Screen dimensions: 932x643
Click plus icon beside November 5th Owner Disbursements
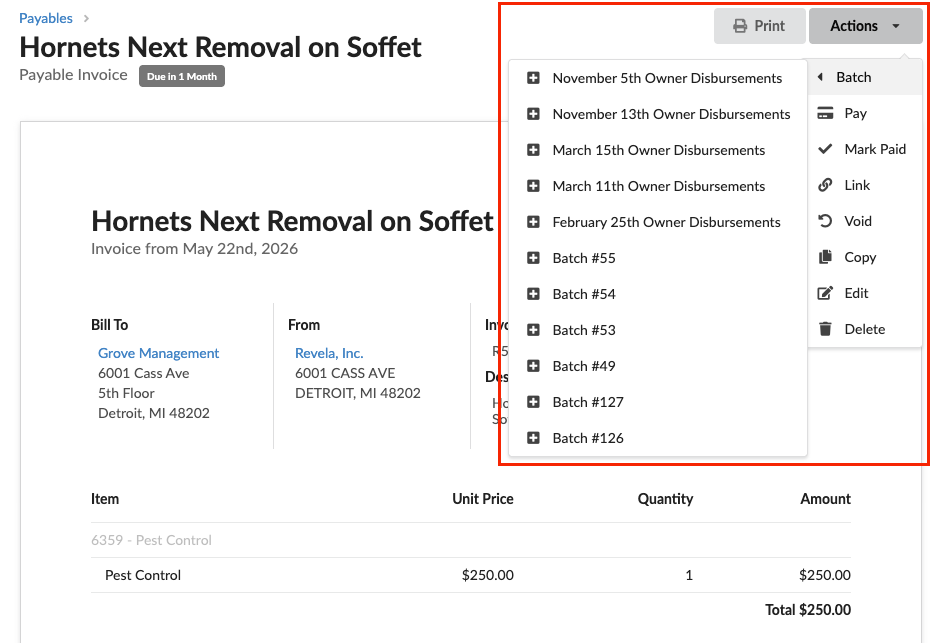[533, 78]
